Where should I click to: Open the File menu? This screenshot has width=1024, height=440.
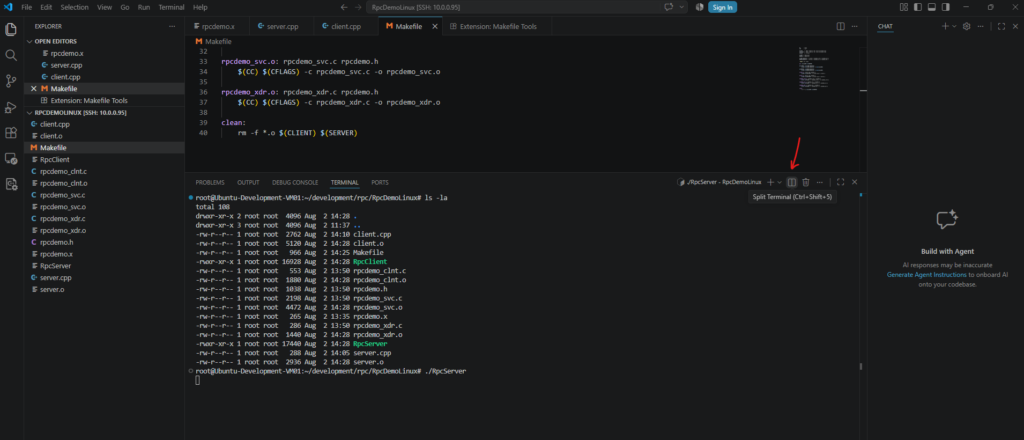tap(27, 7)
